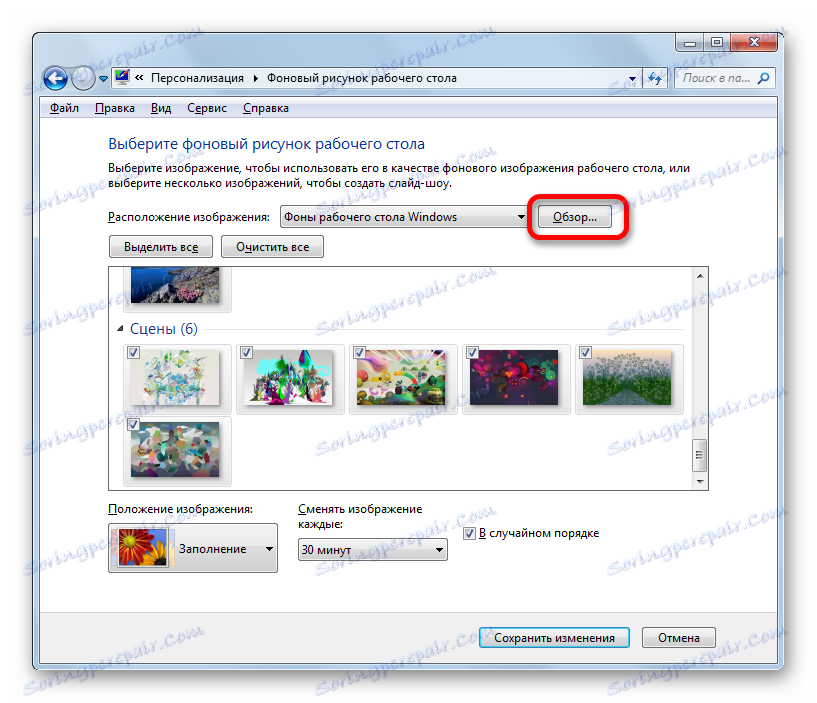Uncheck the first pastel swirls scene wallpaper
This screenshot has height=703, width=817.
pyautogui.click(x=134, y=353)
